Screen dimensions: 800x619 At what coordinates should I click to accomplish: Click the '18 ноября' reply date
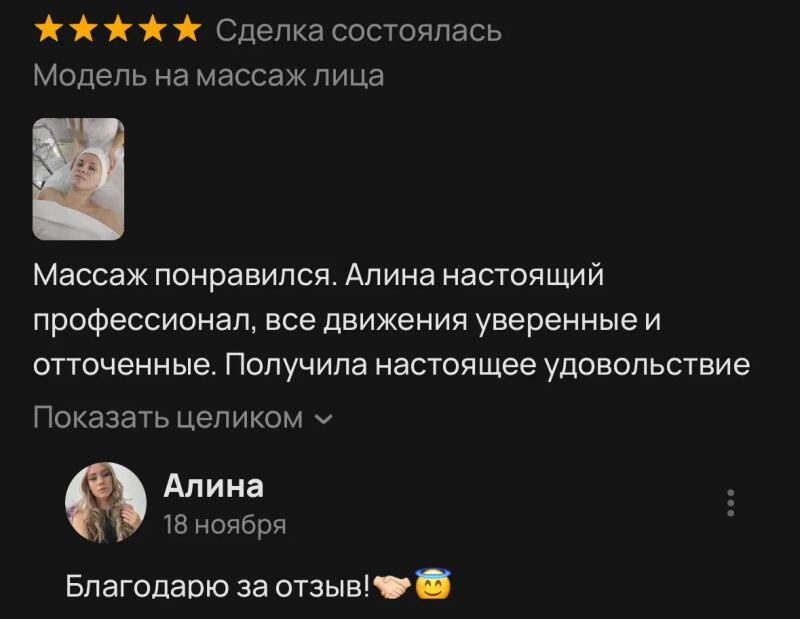(x=225, y=524)
